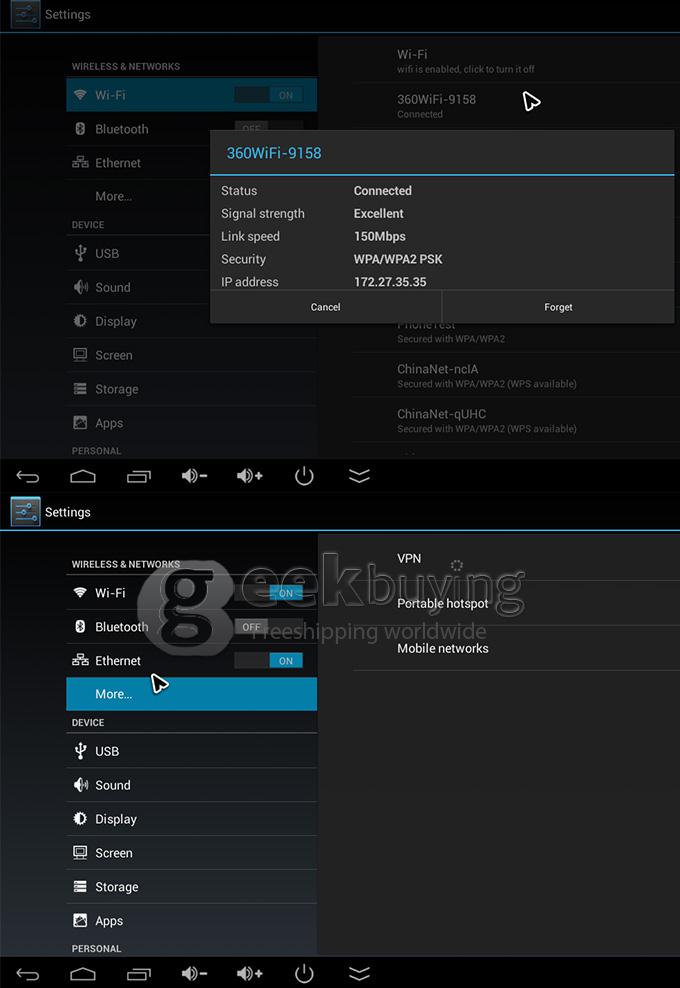Open VPN settings
This screenshot has width=680, height=988.
pyautogui.click(x=516, y=558)
